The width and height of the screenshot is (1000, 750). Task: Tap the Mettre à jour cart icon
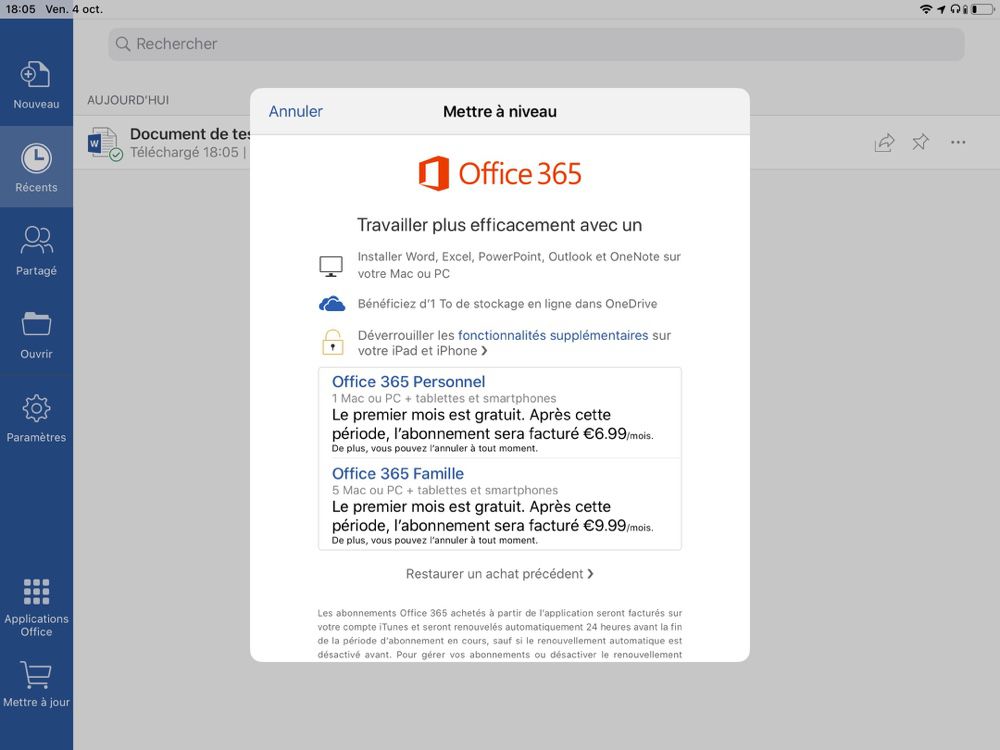pos(36,675)
